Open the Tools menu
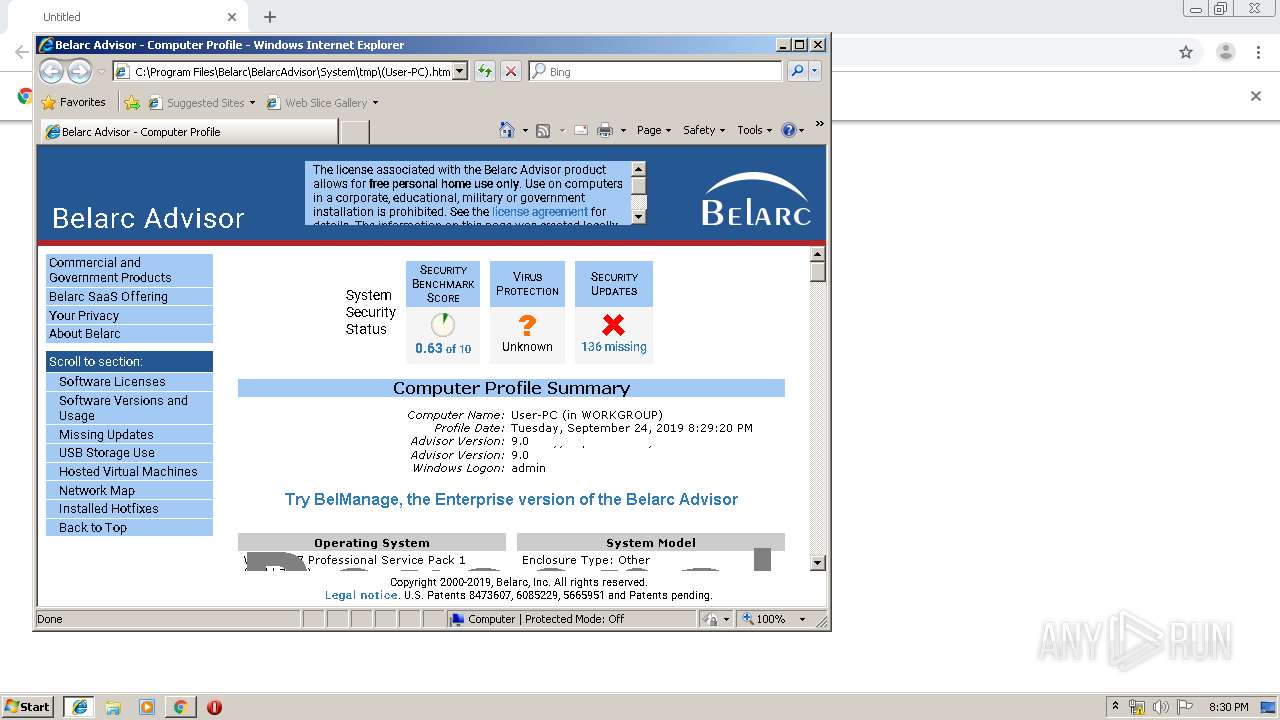Image resolution: width=1280 pixels, height=720 pixels. 755,130
